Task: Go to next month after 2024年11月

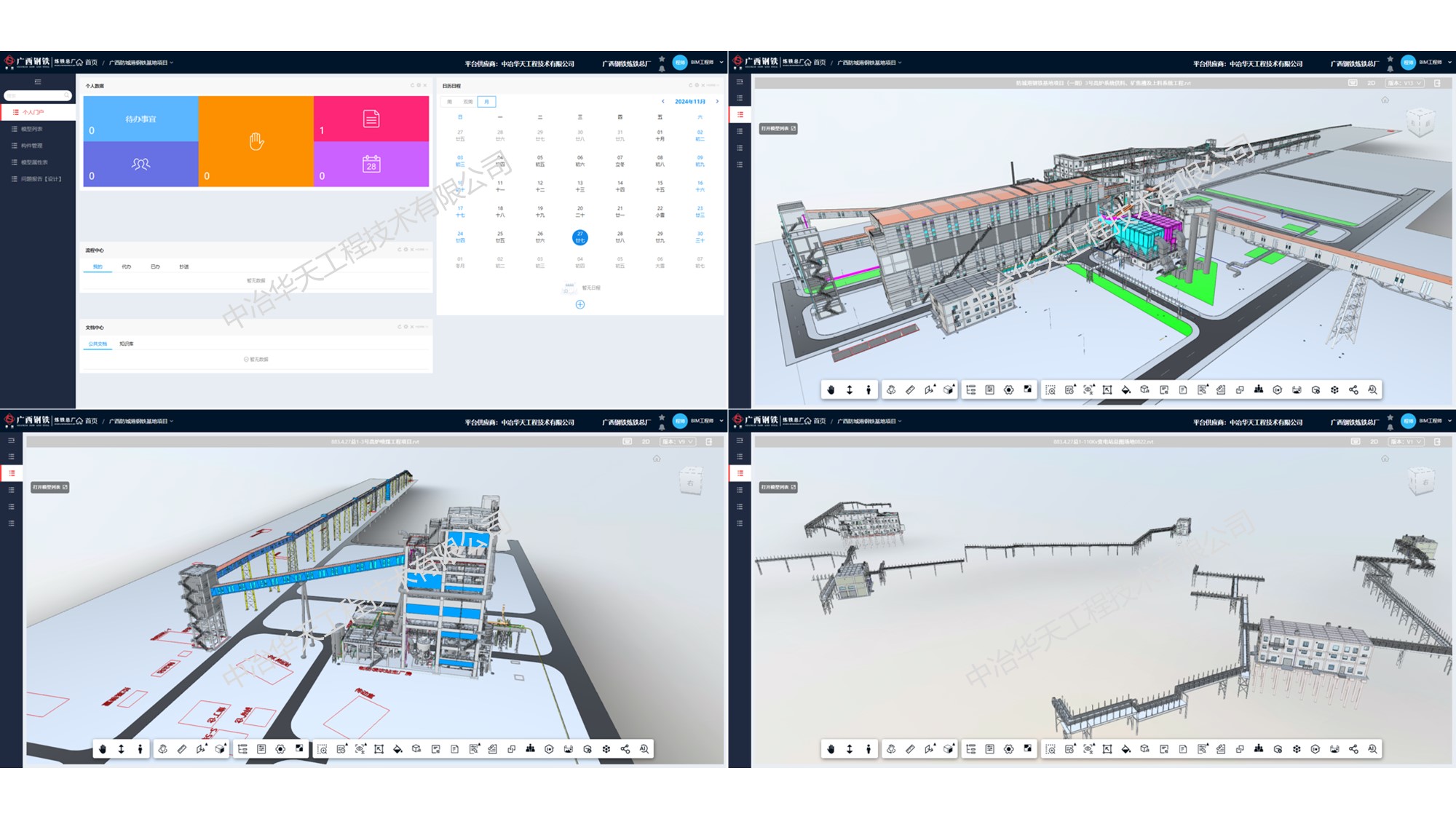Action: tap(717, 102)
